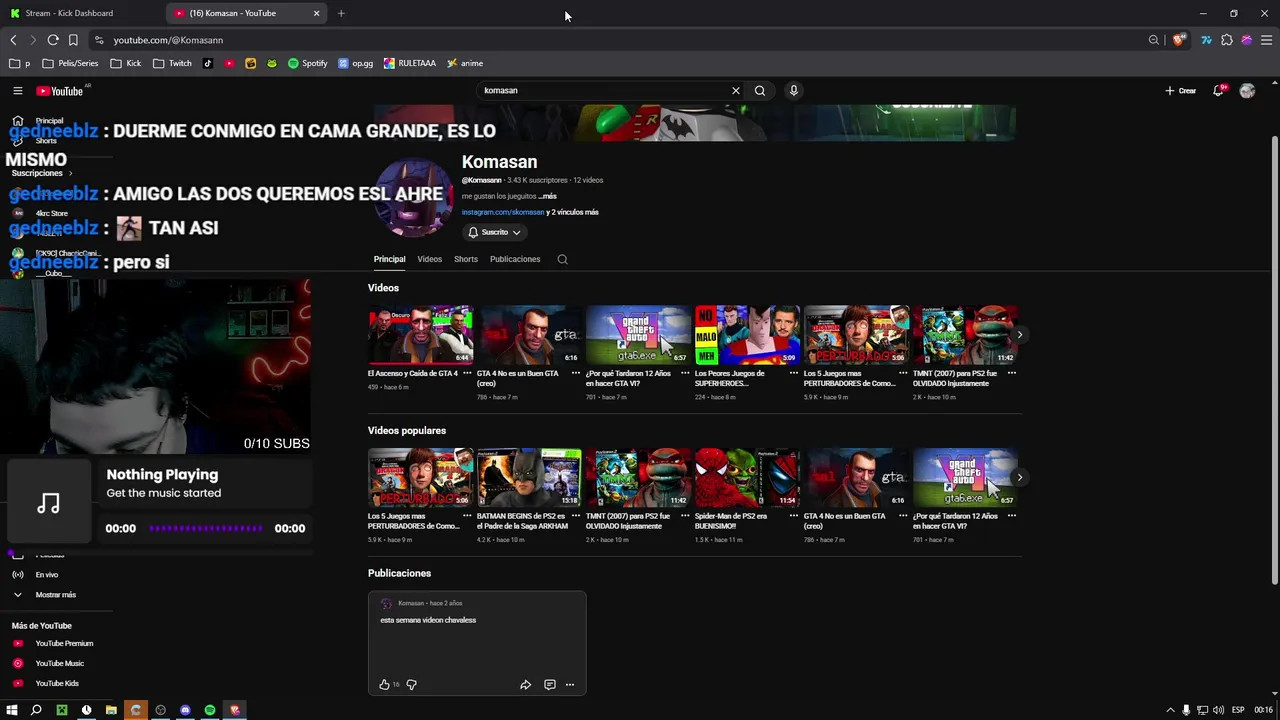Open Spotify from the taskbar

point(210,710)
